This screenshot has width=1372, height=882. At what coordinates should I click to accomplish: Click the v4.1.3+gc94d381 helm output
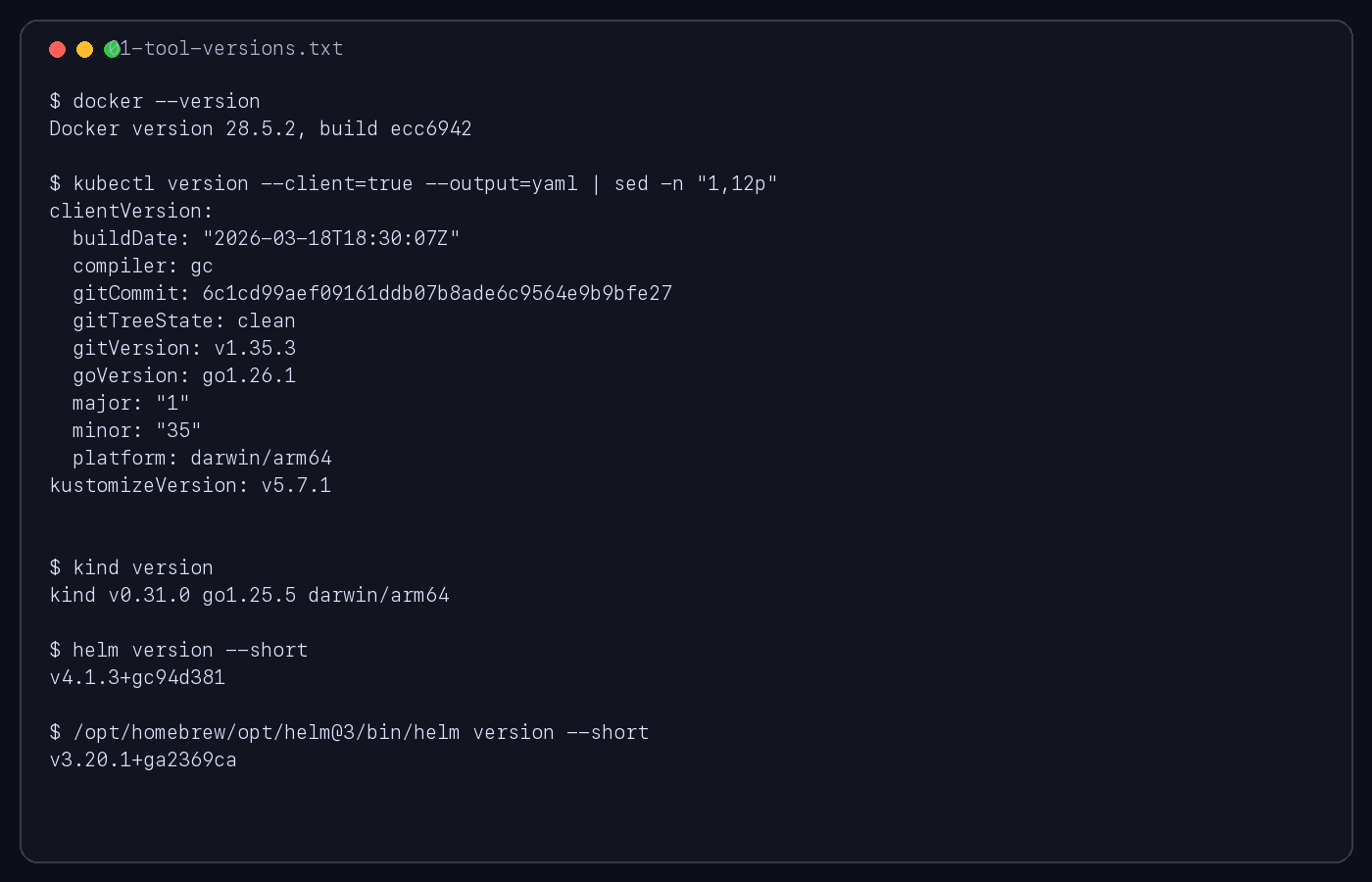pos(137,677)
